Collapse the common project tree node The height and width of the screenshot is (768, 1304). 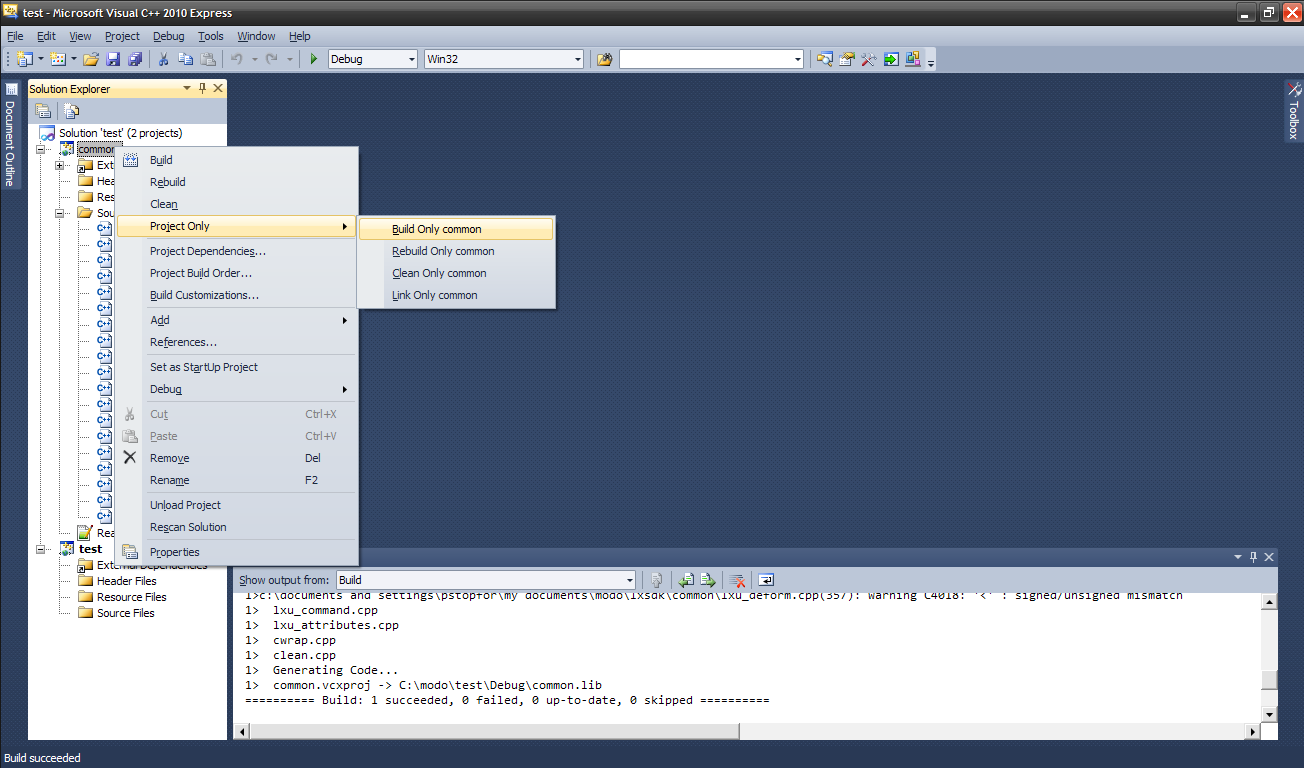[43, 149]
